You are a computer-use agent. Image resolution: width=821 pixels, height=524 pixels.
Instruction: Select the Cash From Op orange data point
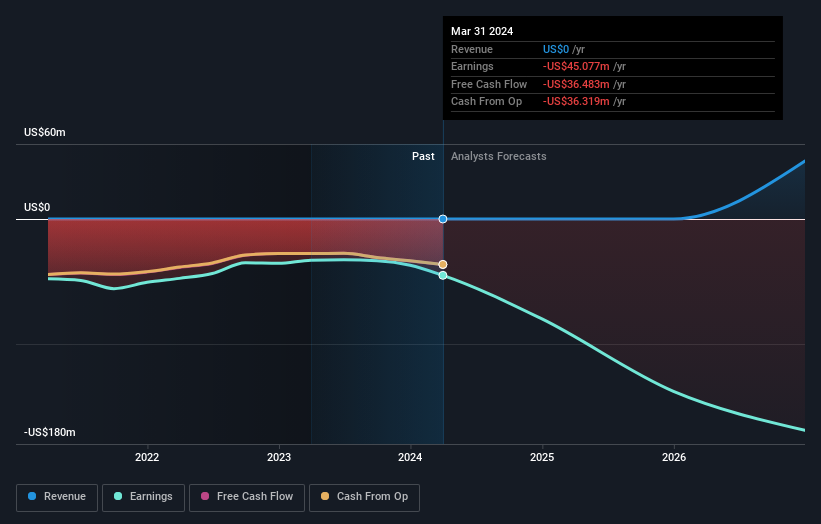tap(443, 264)
